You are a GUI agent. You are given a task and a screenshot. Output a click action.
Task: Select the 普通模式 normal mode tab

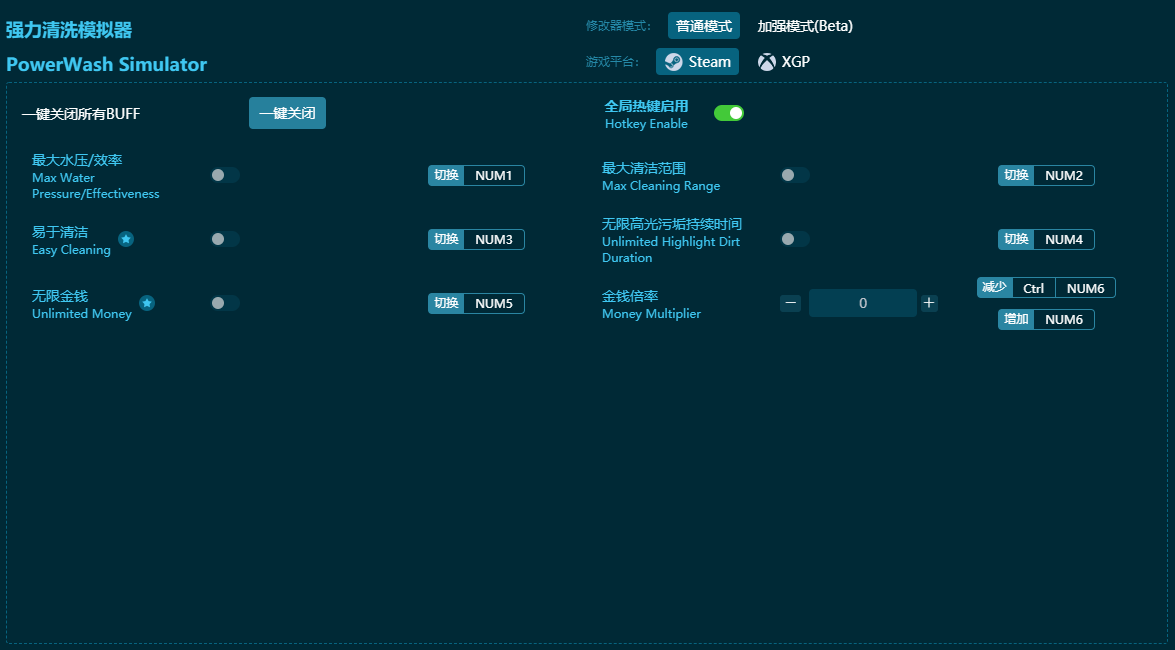704,26
